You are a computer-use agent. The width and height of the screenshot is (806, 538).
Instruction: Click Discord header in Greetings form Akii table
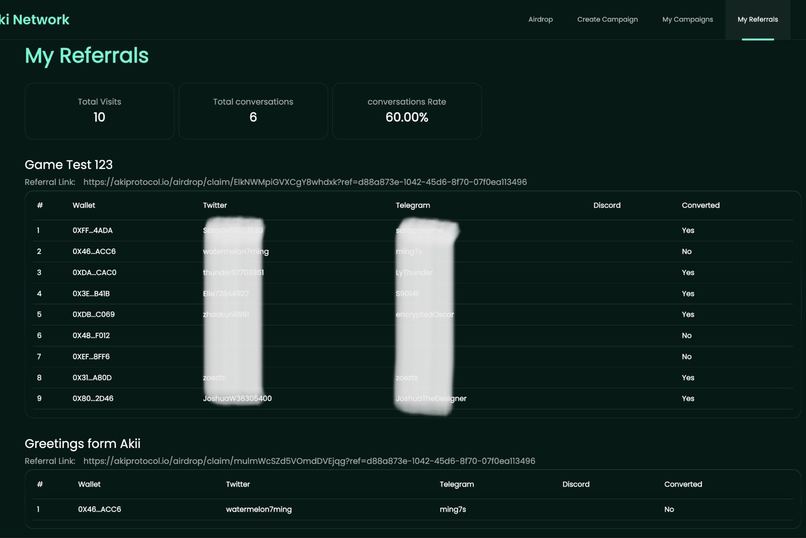(576, 484)
